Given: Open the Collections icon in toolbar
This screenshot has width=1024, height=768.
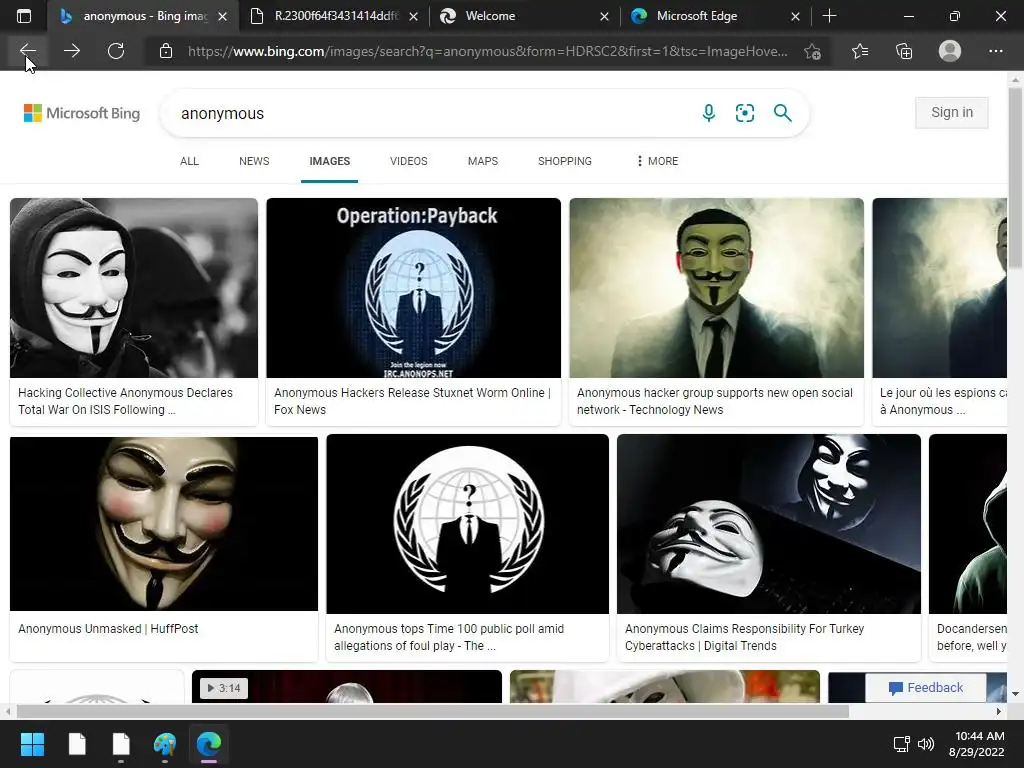Looking at the screenshot, I should [x=904, y=51].
